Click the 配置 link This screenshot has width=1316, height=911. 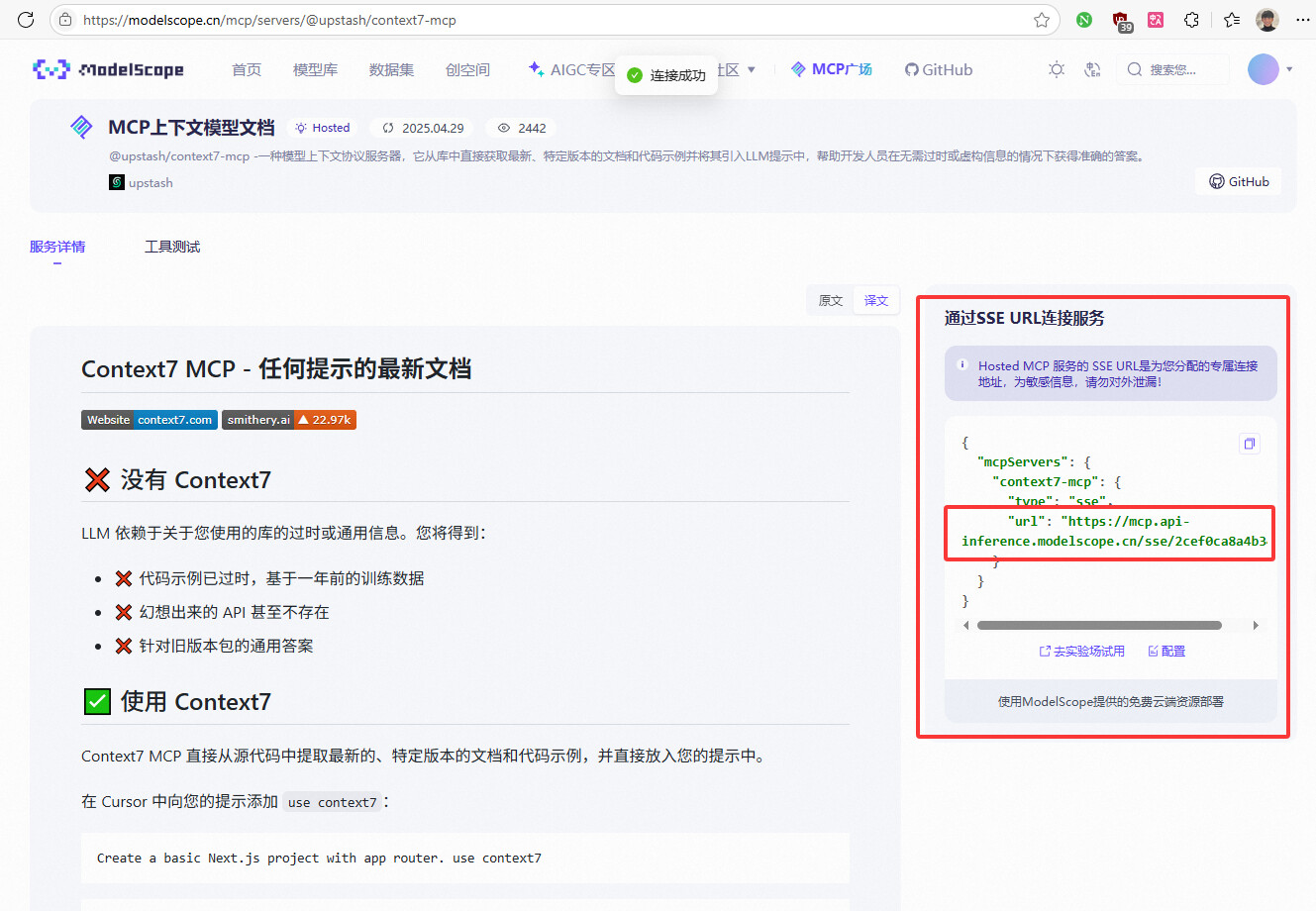(1166, 651)
